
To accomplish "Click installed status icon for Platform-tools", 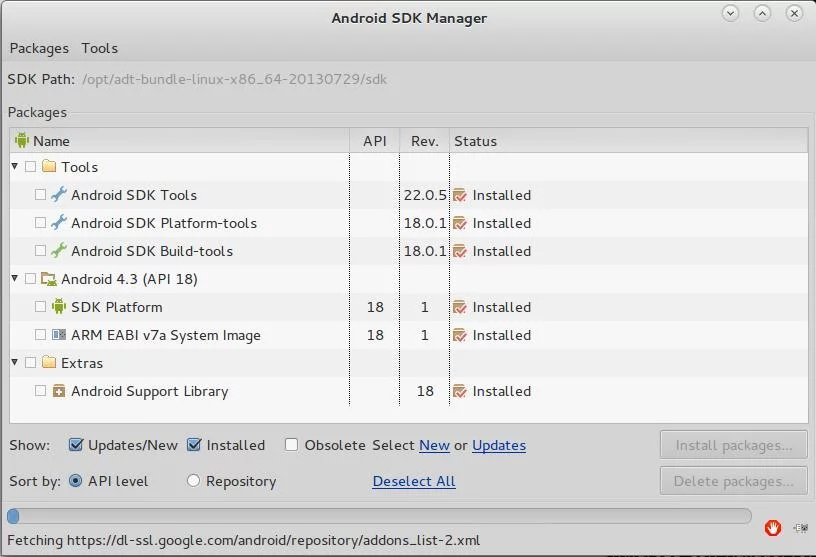I will coord(460,223).
